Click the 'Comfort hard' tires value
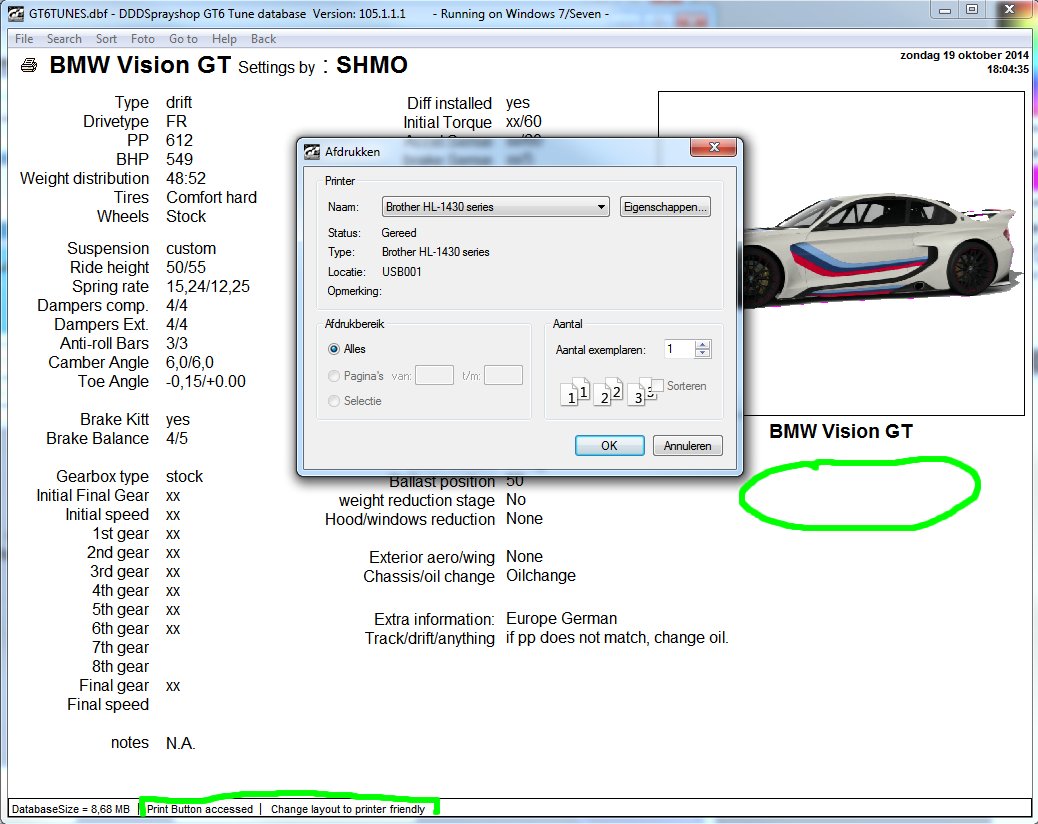The height and width of the screenshot is (824, 1038). (x=211, y=197)
